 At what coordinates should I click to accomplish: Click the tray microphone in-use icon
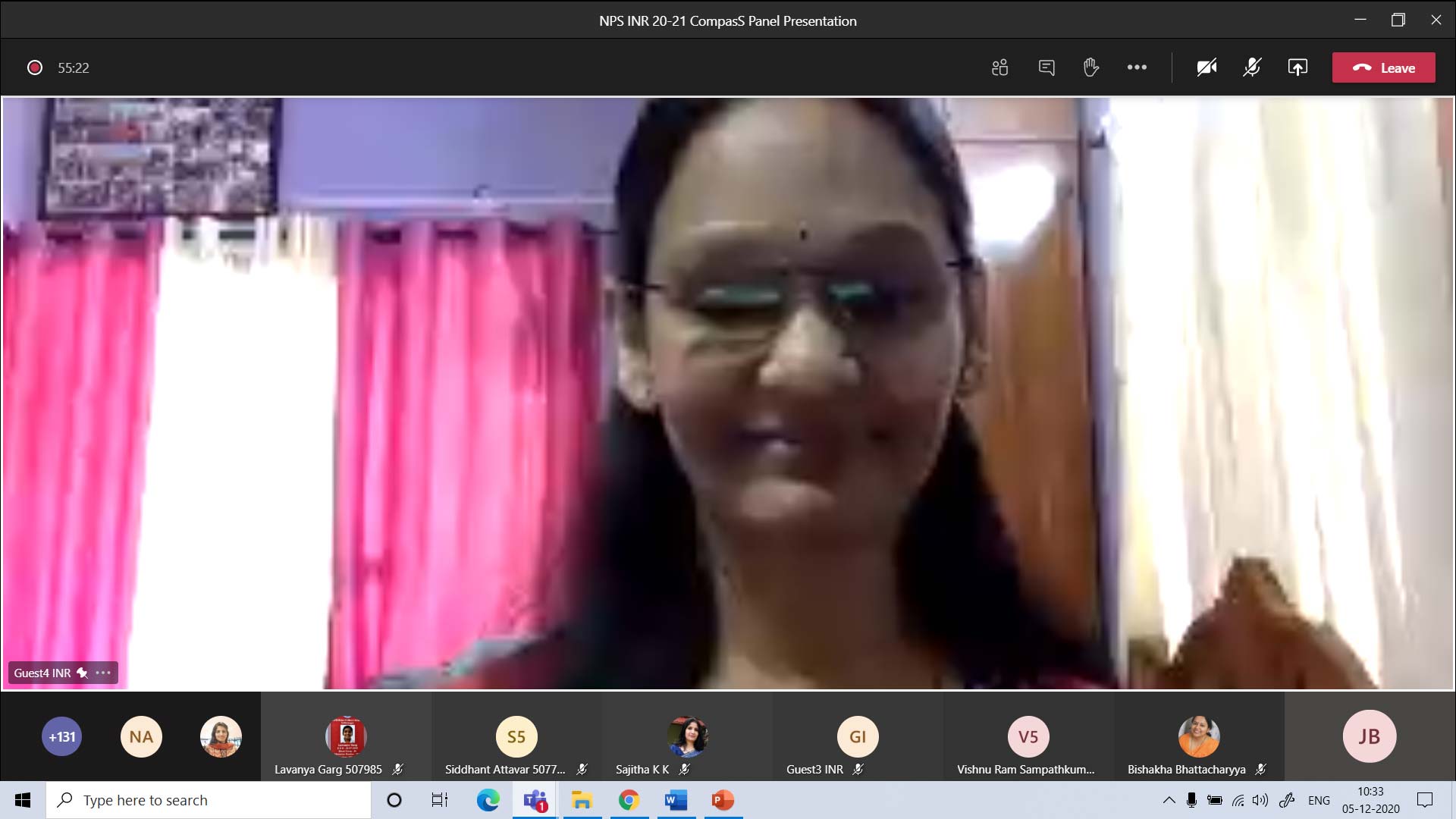(1191, 800)
